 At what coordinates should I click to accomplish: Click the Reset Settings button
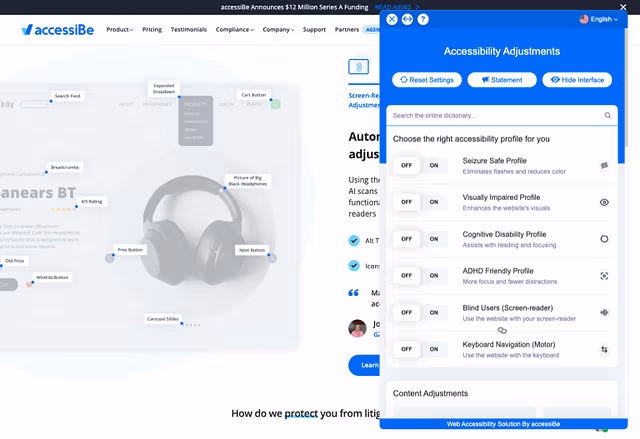[x=427, y=80]
